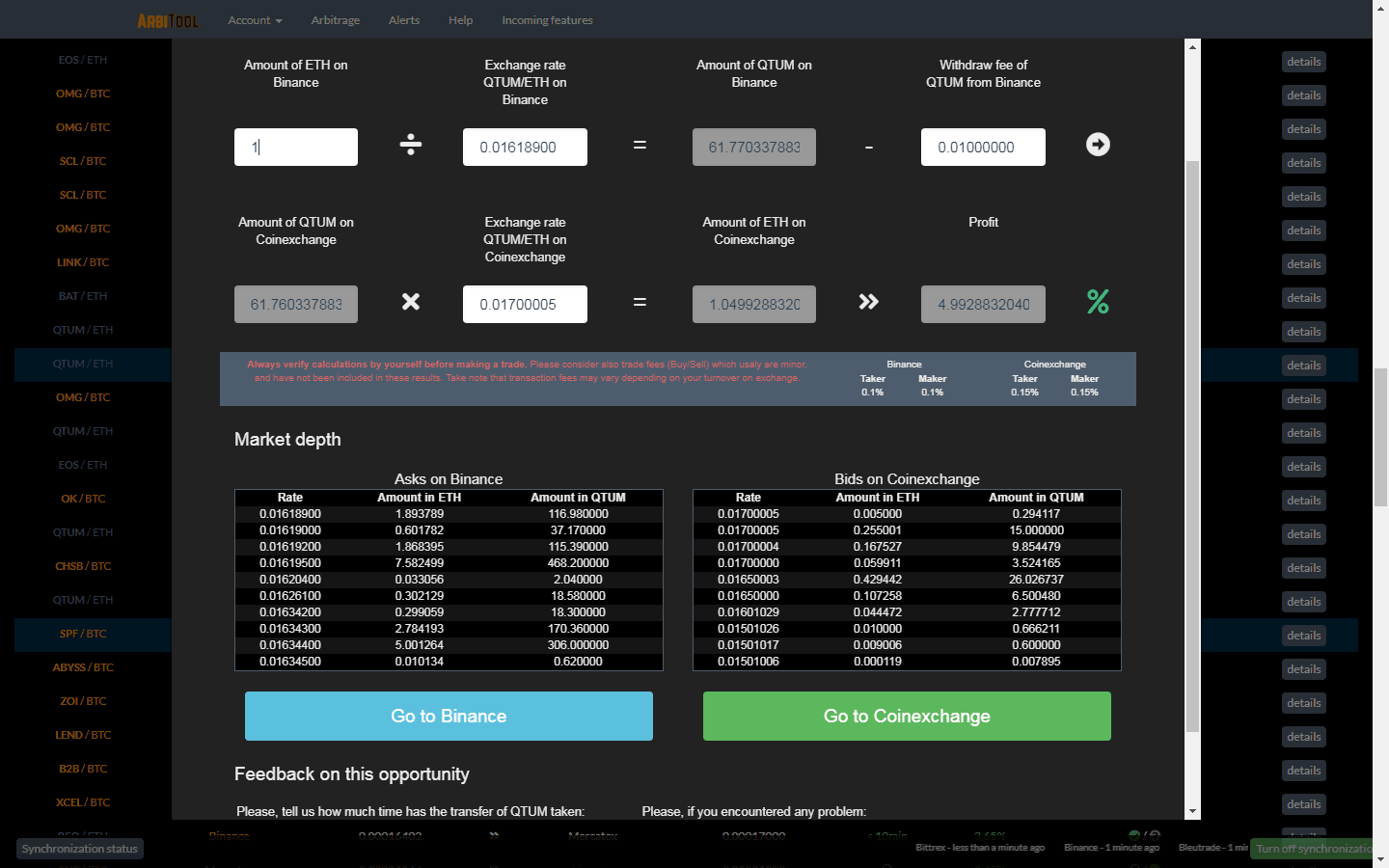Click the green percent profit icon
Screen dimensions: 1389x868
pyautogui.click(x=1098, y=302)
